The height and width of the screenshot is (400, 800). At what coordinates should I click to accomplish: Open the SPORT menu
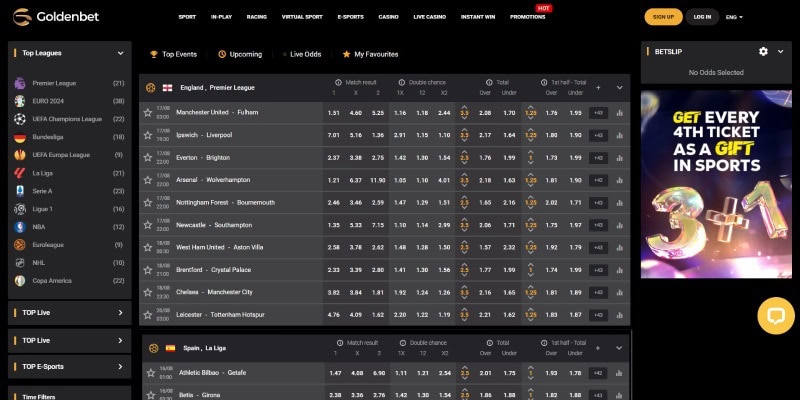(x=187, y=17)
